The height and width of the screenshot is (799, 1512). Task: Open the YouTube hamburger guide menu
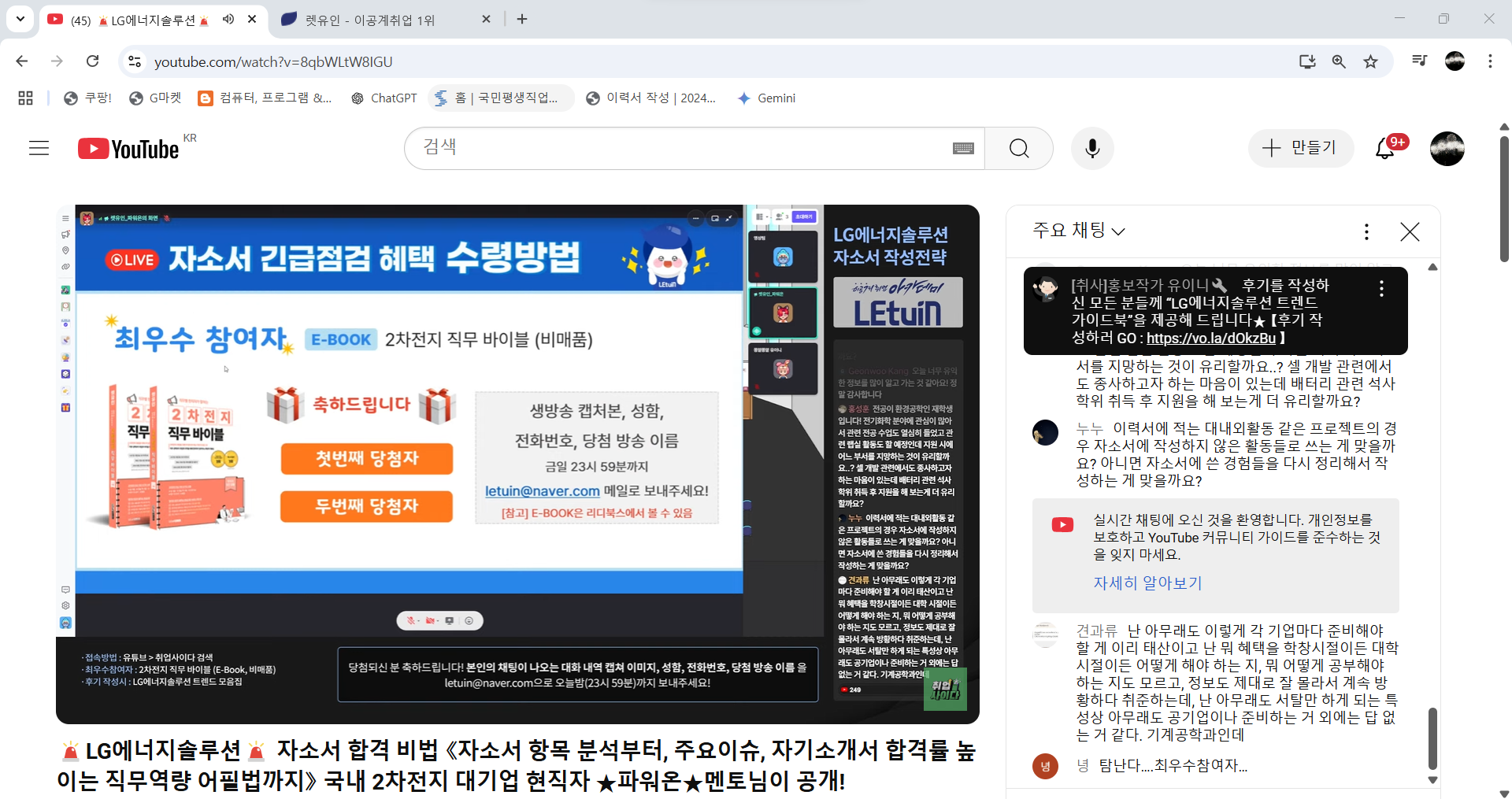coord(39,148)
